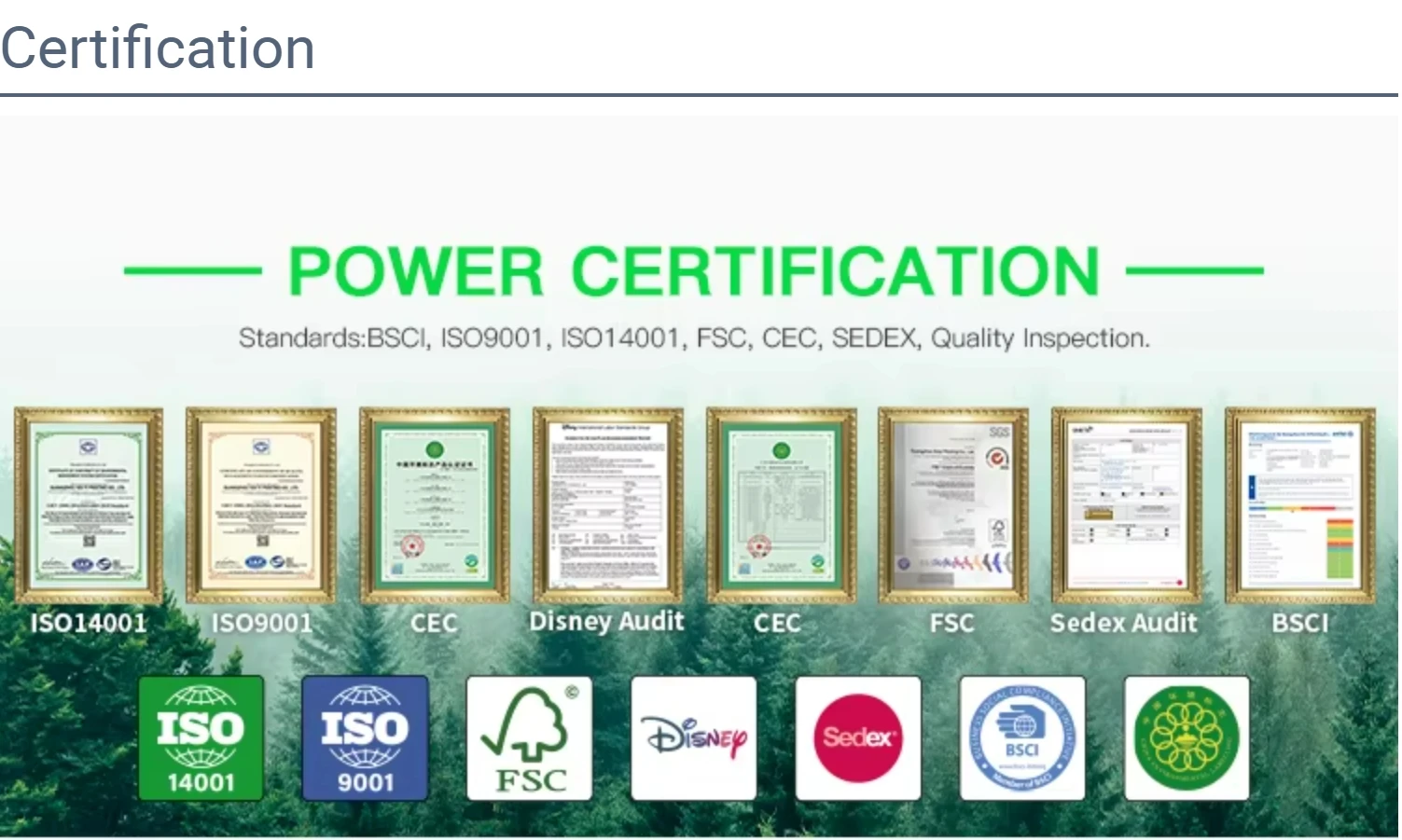This screenshot has height=840, width=1402.
Task: Select the FSC tree logo badge
Action: [x=529, y=738]
